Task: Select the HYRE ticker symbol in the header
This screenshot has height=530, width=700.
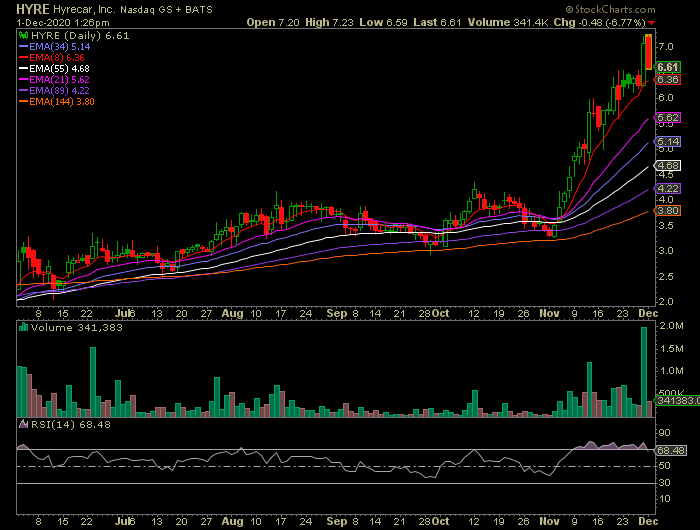Action: point(33,9)
